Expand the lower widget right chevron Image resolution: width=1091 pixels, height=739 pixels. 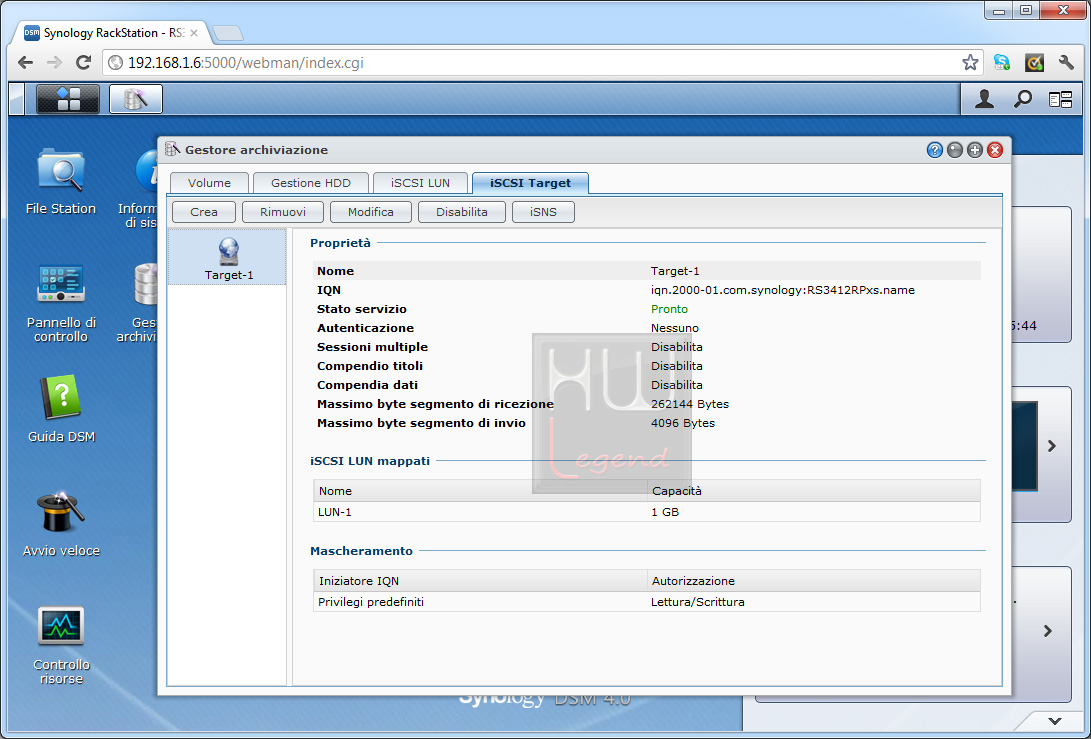coord(1047,631)
